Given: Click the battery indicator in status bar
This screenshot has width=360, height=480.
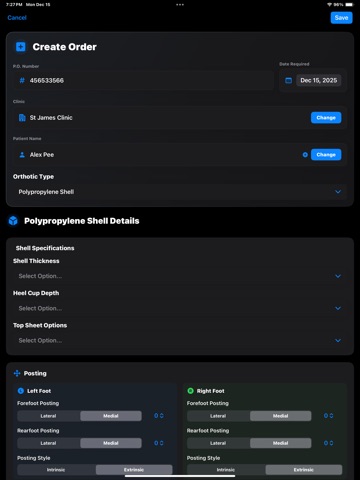Looking at the screenshot, I should (349, 5).
